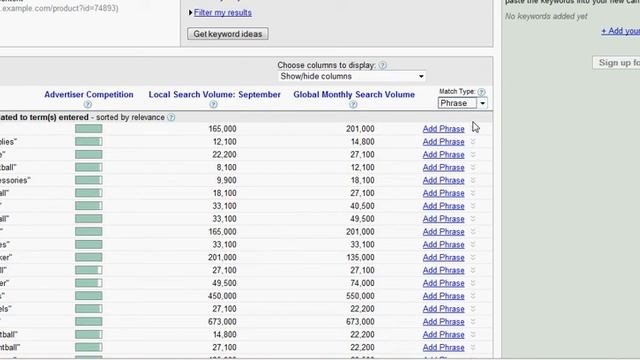This screenshot has width=640, height=360.
Task: Add Phrase for the 33,100 / 40,500 row
Action: click(x=444, y=206)
